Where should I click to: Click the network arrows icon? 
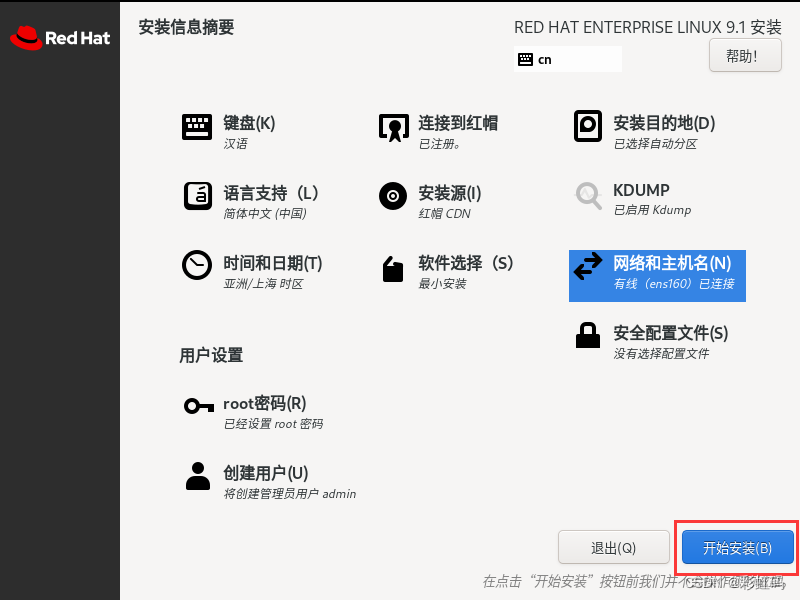tap(588, 266)
